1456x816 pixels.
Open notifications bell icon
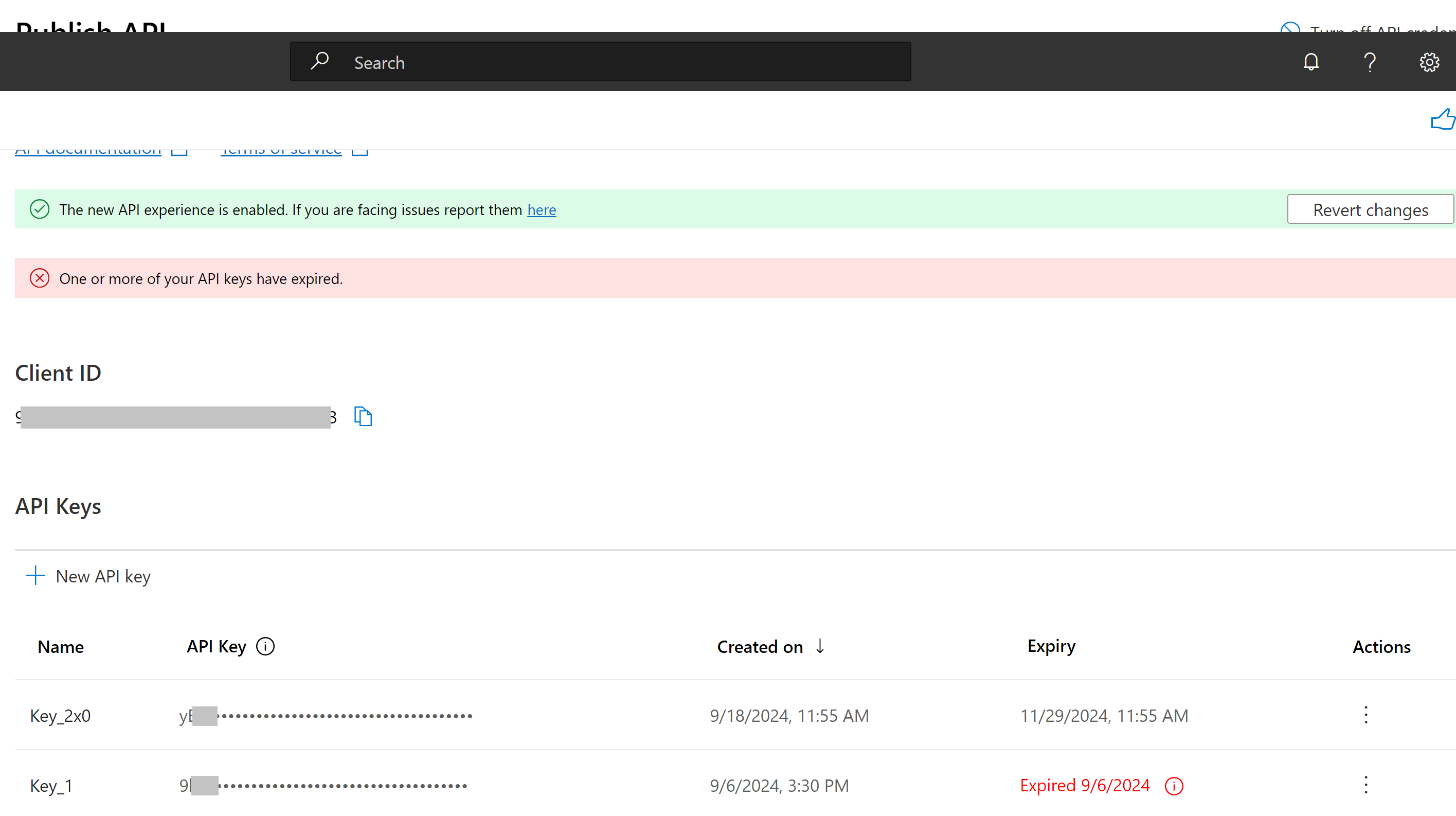[1311, 61]
